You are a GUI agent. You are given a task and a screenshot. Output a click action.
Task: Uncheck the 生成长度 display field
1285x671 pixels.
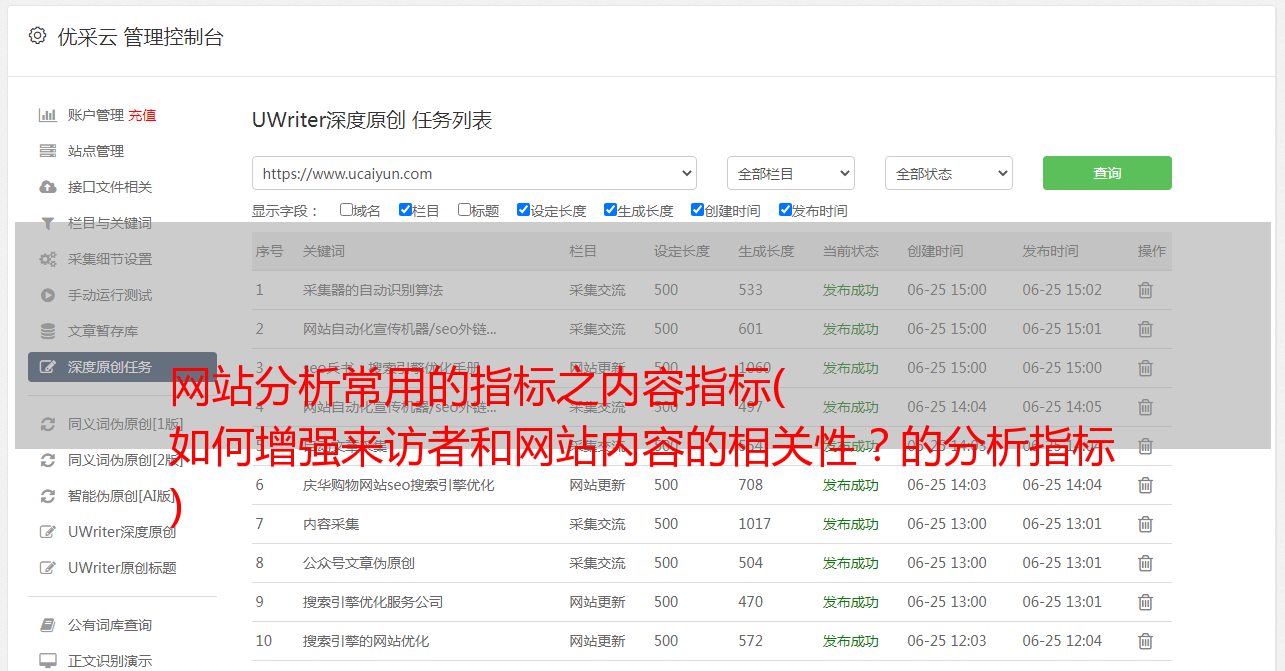click(x=610, y=210)
